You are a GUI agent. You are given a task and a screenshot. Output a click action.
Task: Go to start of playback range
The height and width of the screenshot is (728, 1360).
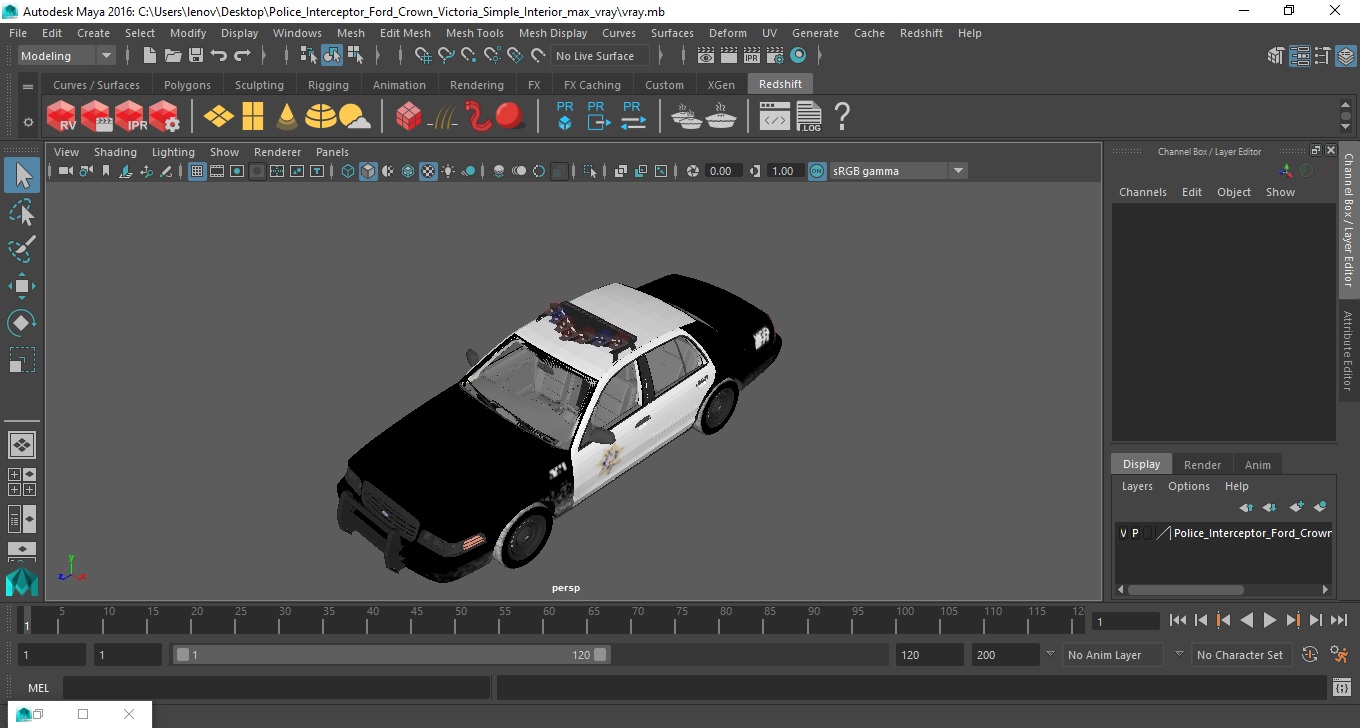(x=1178, y=620)
